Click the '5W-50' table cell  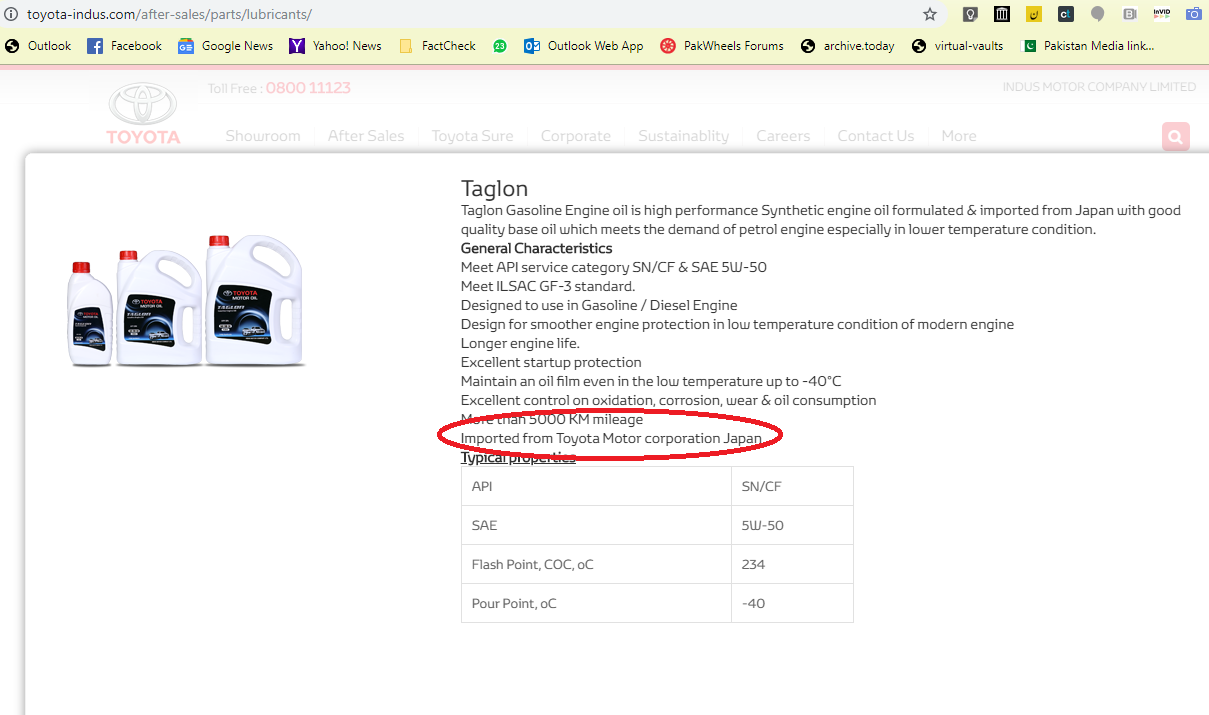tap(792, 525)
